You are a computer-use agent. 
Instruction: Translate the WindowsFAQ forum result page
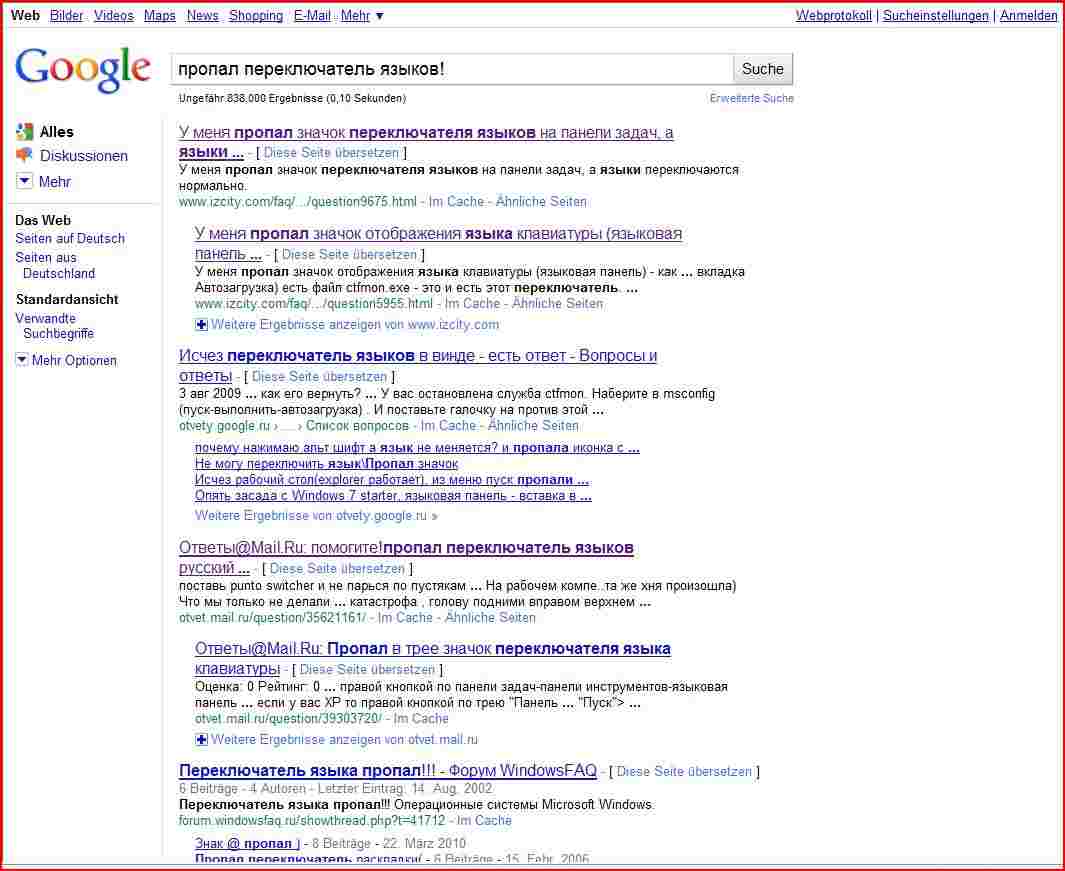684,772
